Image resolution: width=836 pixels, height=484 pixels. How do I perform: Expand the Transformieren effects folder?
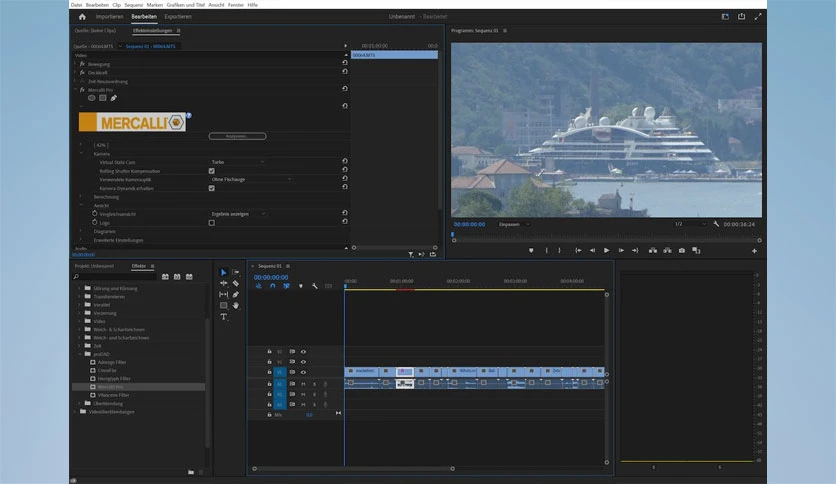click(x=81, y=296)
